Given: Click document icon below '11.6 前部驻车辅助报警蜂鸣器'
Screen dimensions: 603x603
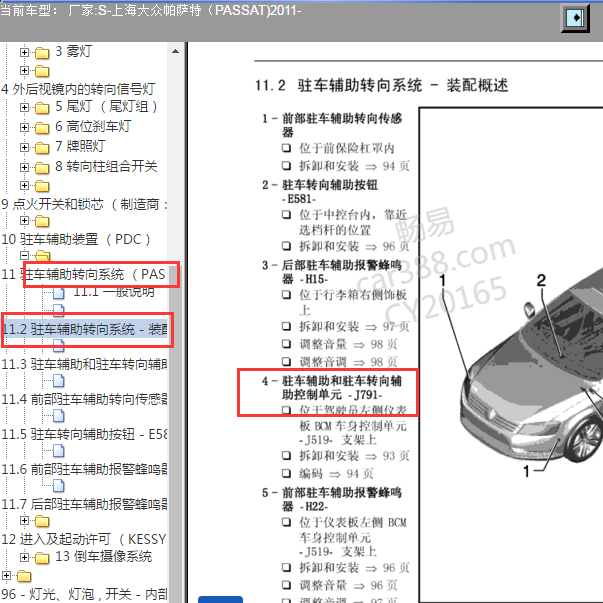Looking at the screenshot, I should tap(58, 486).
